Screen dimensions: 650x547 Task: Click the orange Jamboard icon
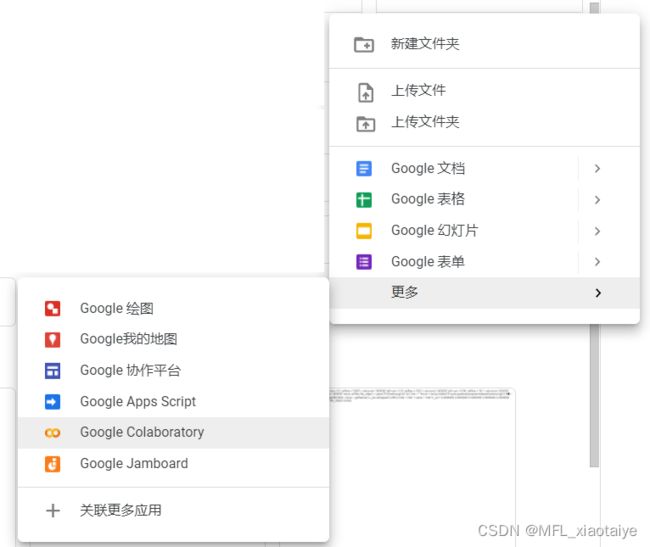pos(53,464)
